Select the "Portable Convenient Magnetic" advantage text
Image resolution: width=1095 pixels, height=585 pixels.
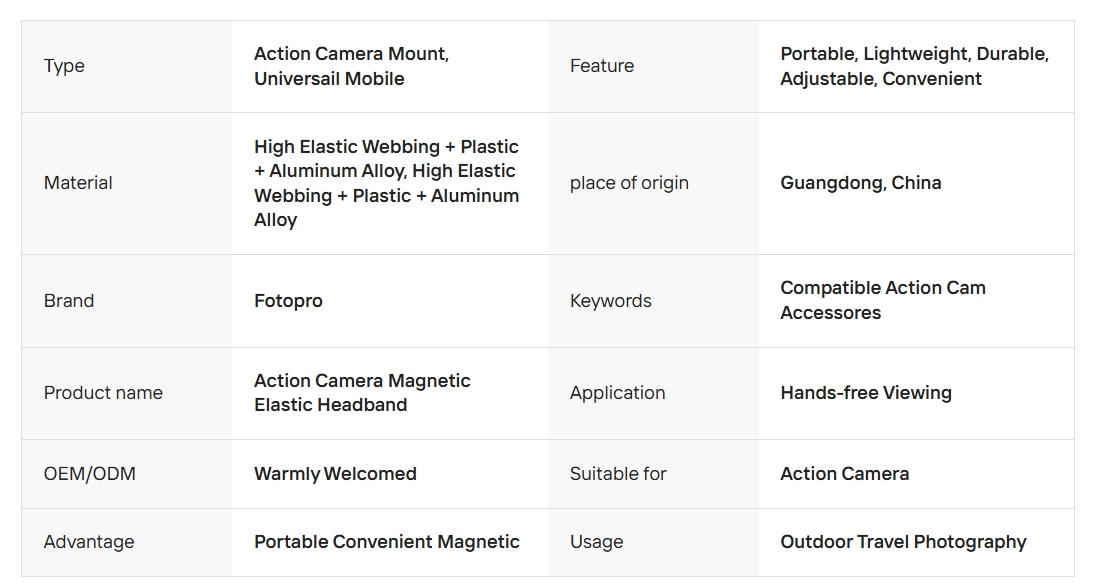pos(386,542)
